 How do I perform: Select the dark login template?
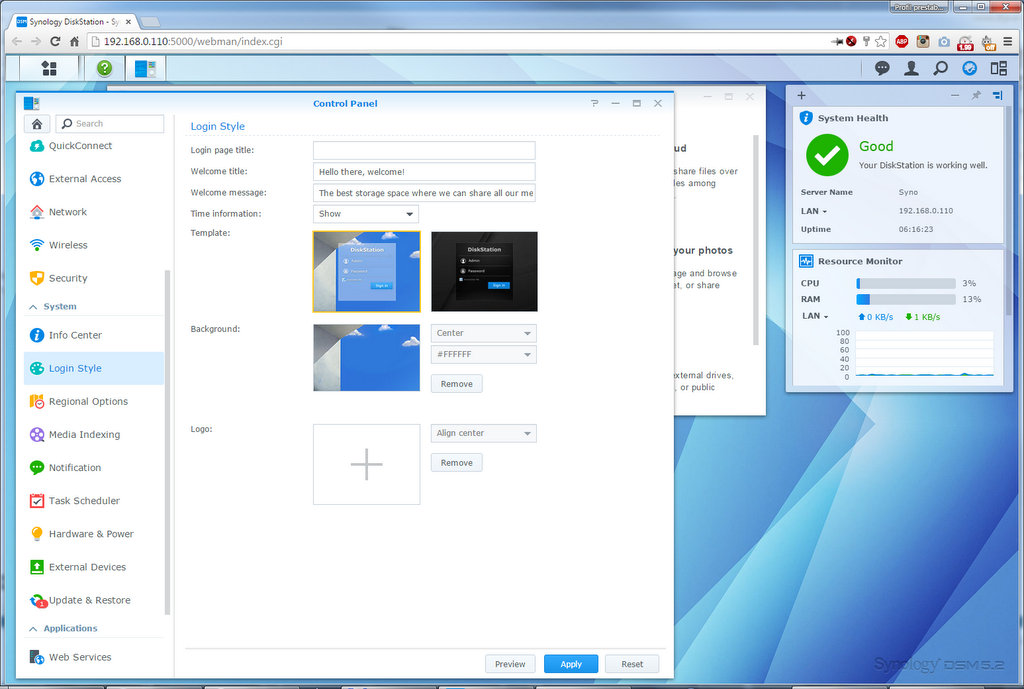(x=485, y=272)
